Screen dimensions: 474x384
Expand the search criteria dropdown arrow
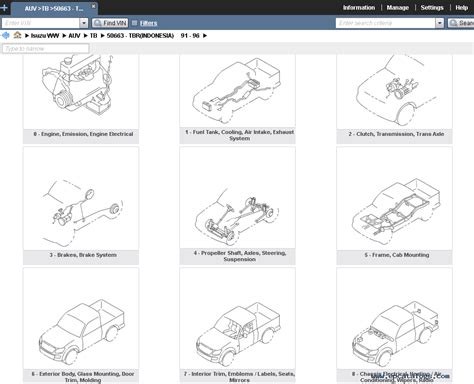440,23
